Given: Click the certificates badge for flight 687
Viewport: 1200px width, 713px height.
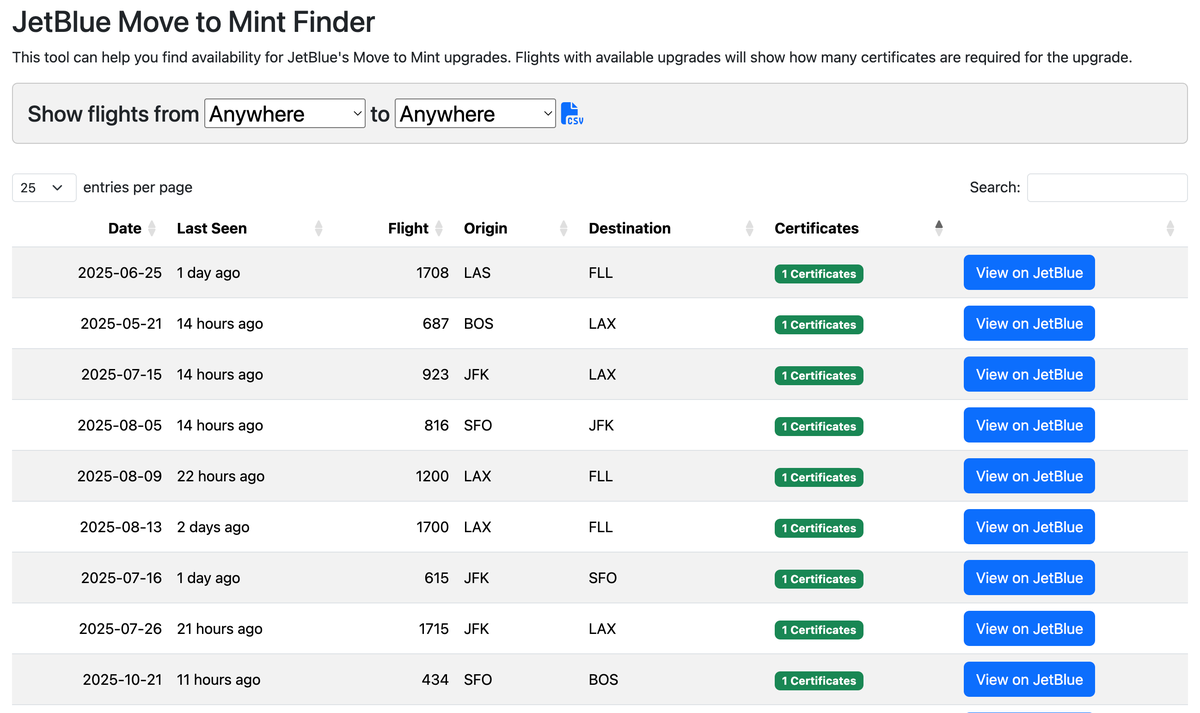Looking at the screenshot, I should pos(819,325).
